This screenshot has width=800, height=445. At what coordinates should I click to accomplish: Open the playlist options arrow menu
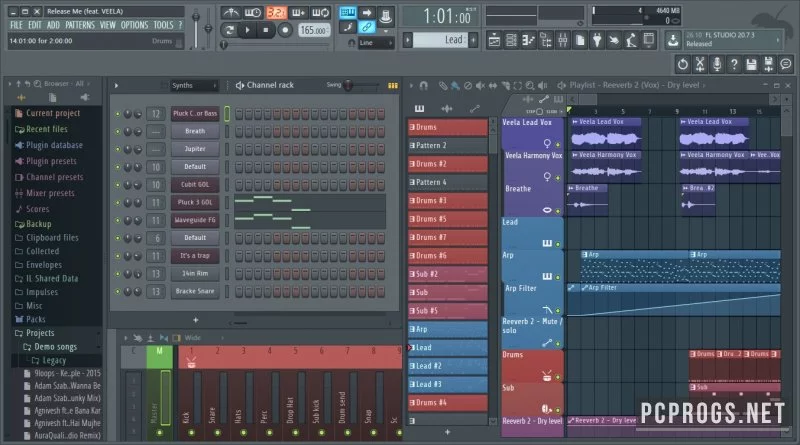point(411,85)
